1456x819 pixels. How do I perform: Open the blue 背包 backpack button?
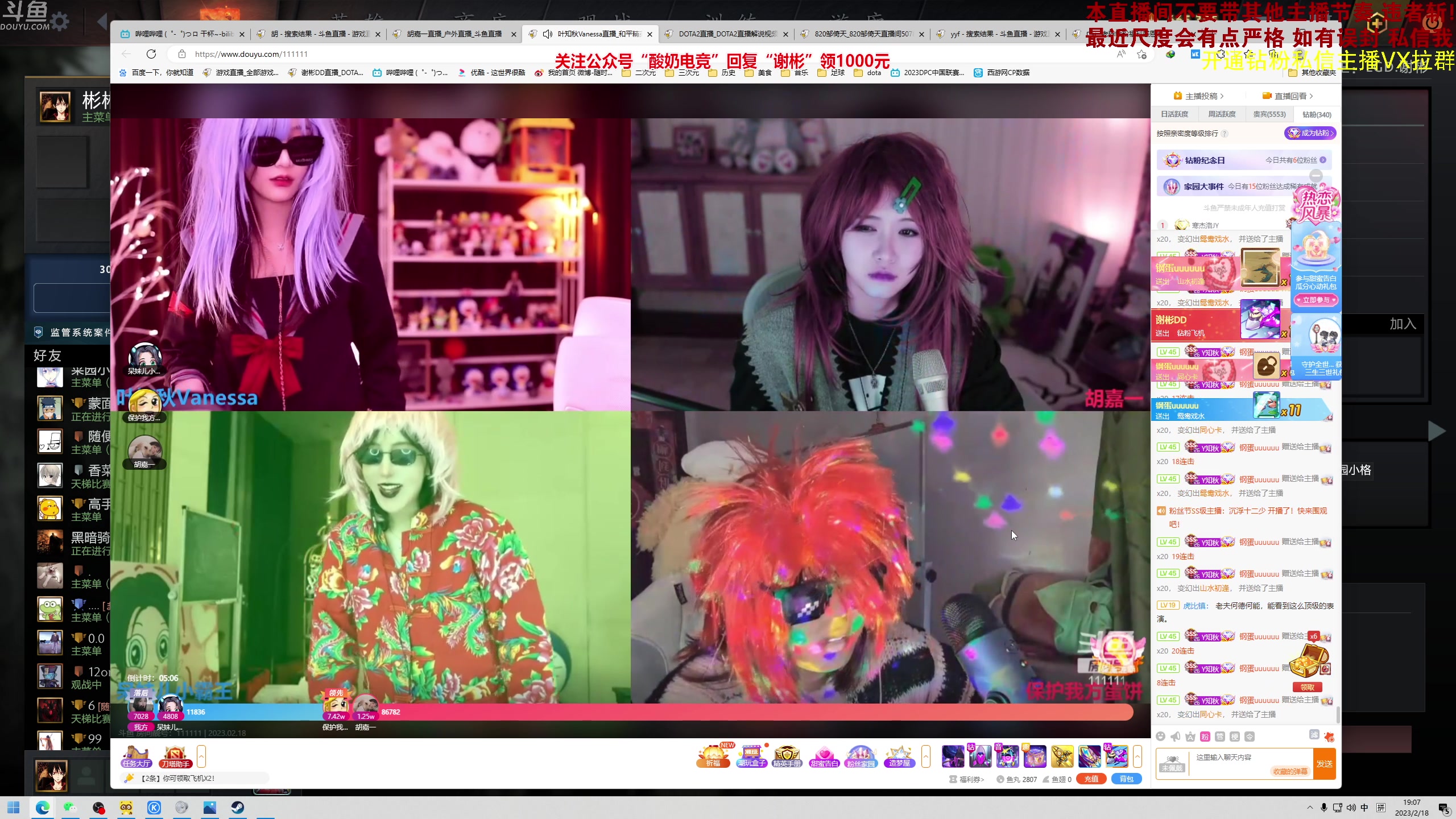pos(1127,779)
